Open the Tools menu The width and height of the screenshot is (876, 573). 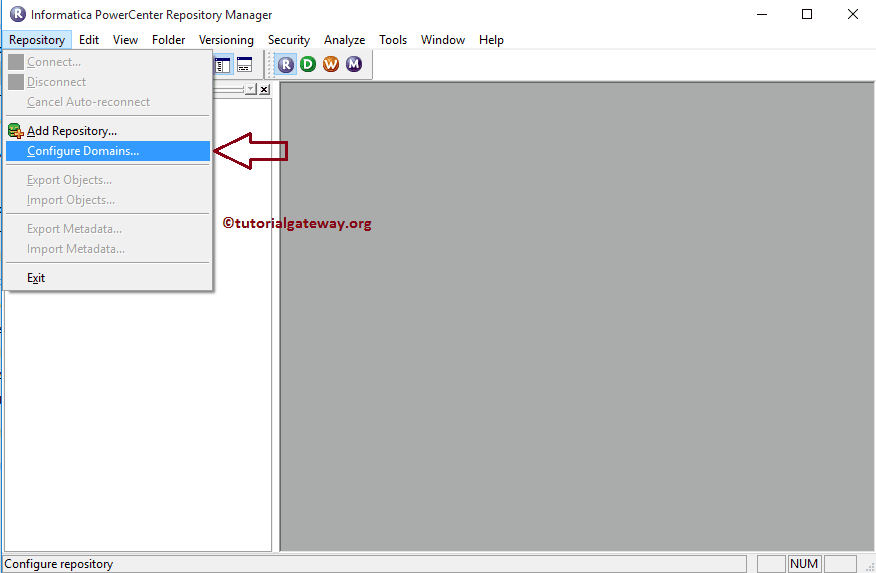pyautogui.click(x=393, y=40)
